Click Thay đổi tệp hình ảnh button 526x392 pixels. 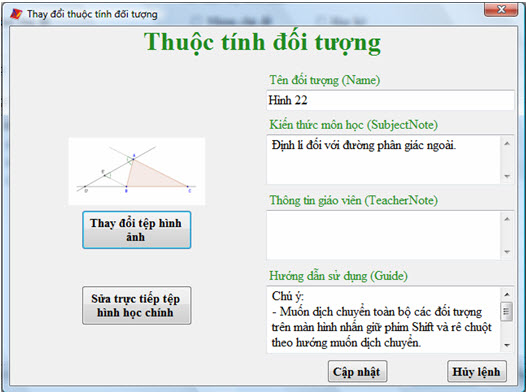coord(137,230)
